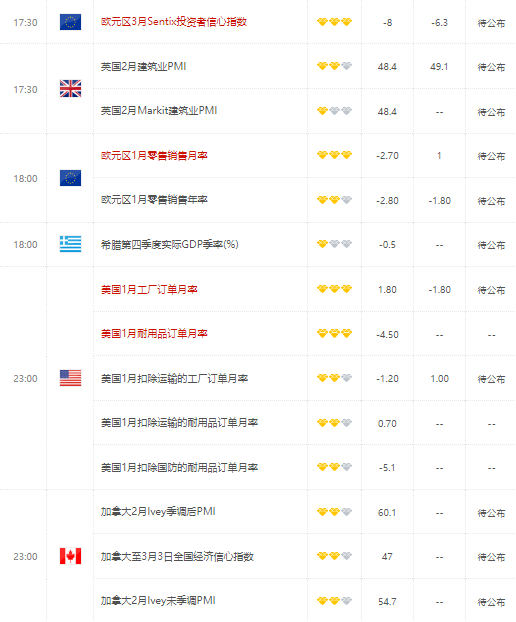Open 加拿大2月Ivey季调后PMI entry
This screenshot has height=622, width=516.
tap(158, 512)
